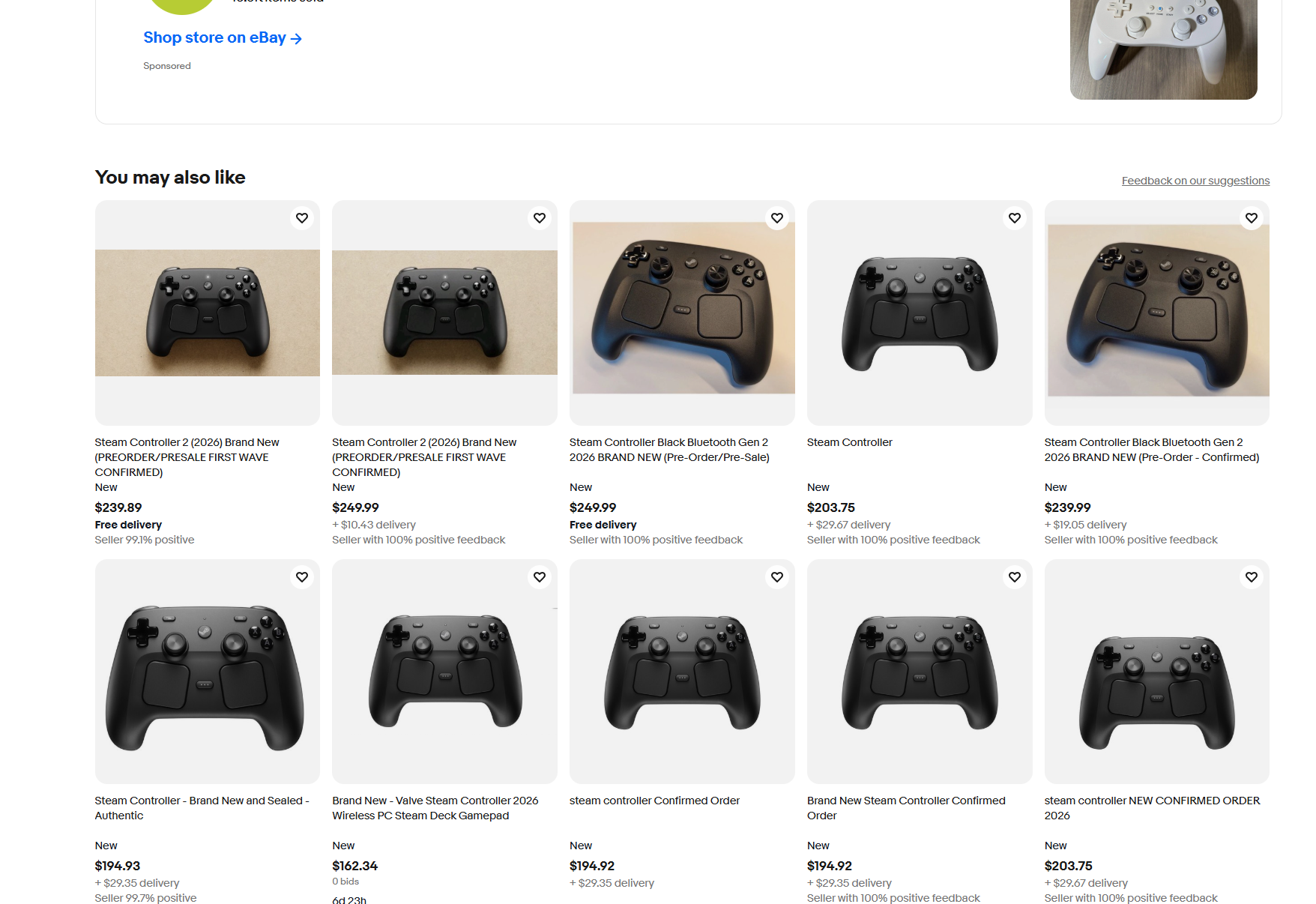Toggle heart on 'NEW CONFIRMED ORDER 2026' listing
The image size is (1316, 904).
(x=1252, y=577)
